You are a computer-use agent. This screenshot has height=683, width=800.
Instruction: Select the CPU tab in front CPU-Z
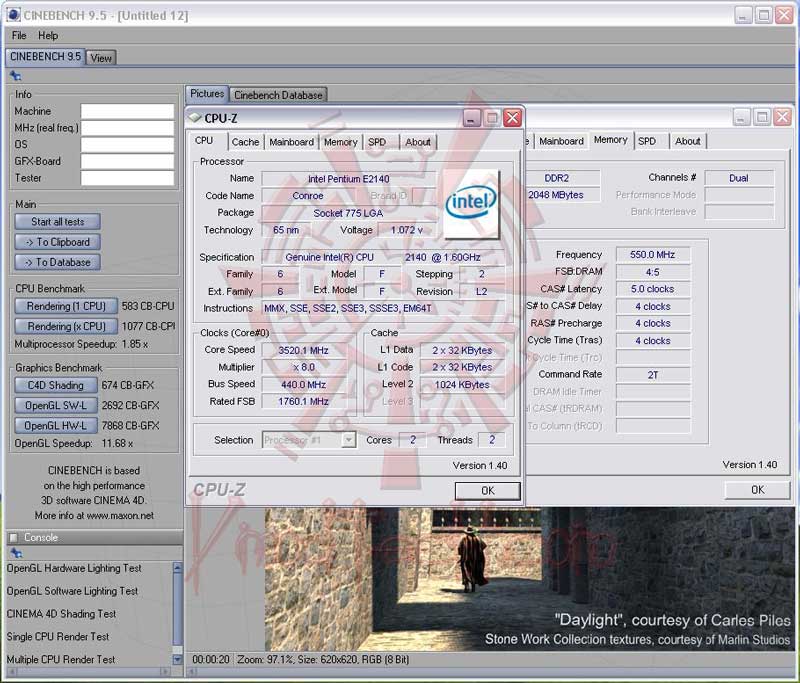click(204, 140)
